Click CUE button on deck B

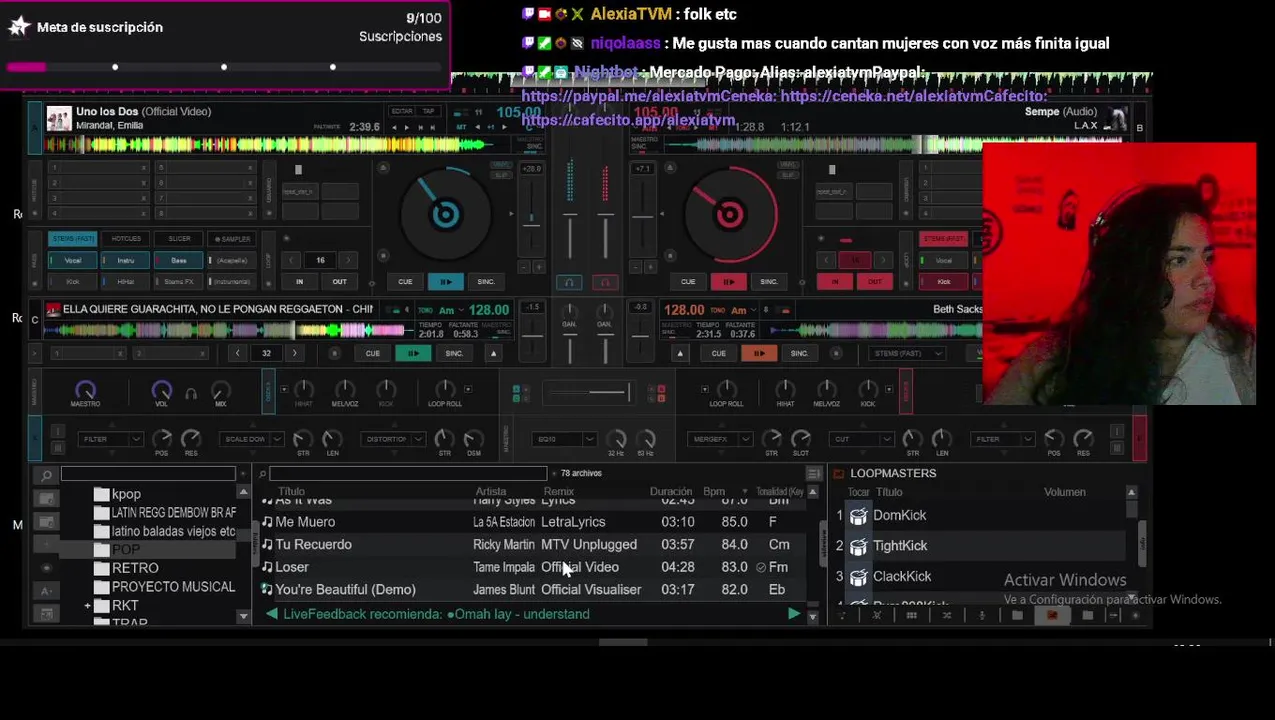click(688, 282)
